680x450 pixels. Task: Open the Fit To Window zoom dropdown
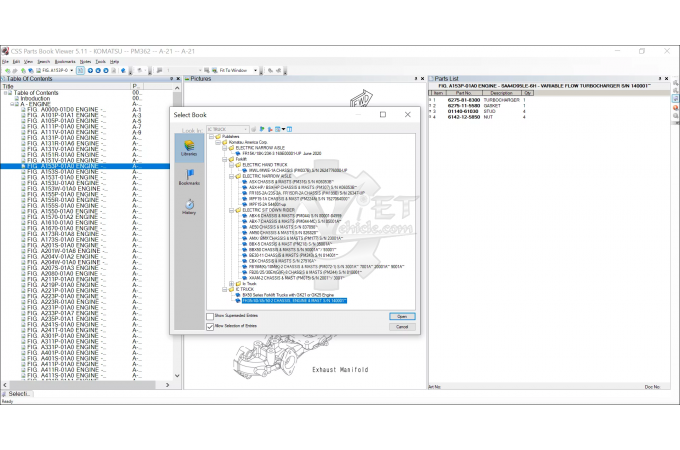[x=255, y=70]
